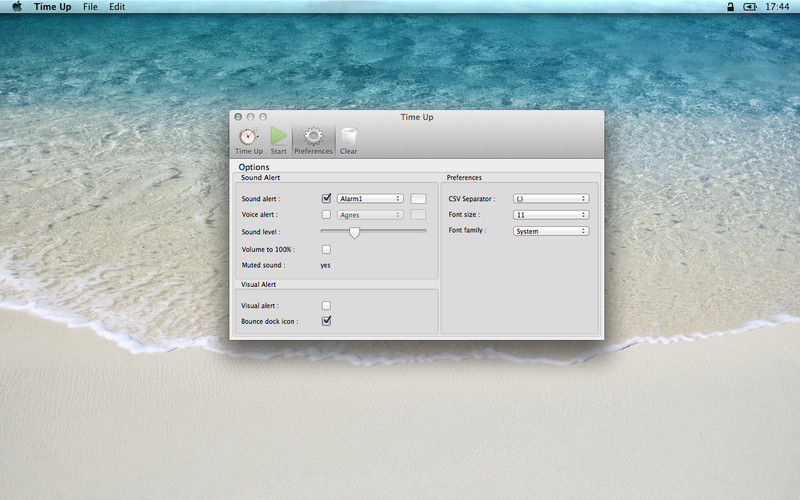This screenshot has width=800, height=500.
Task: Uncheck the Sound alert checkbox
Action: [327, 198]
